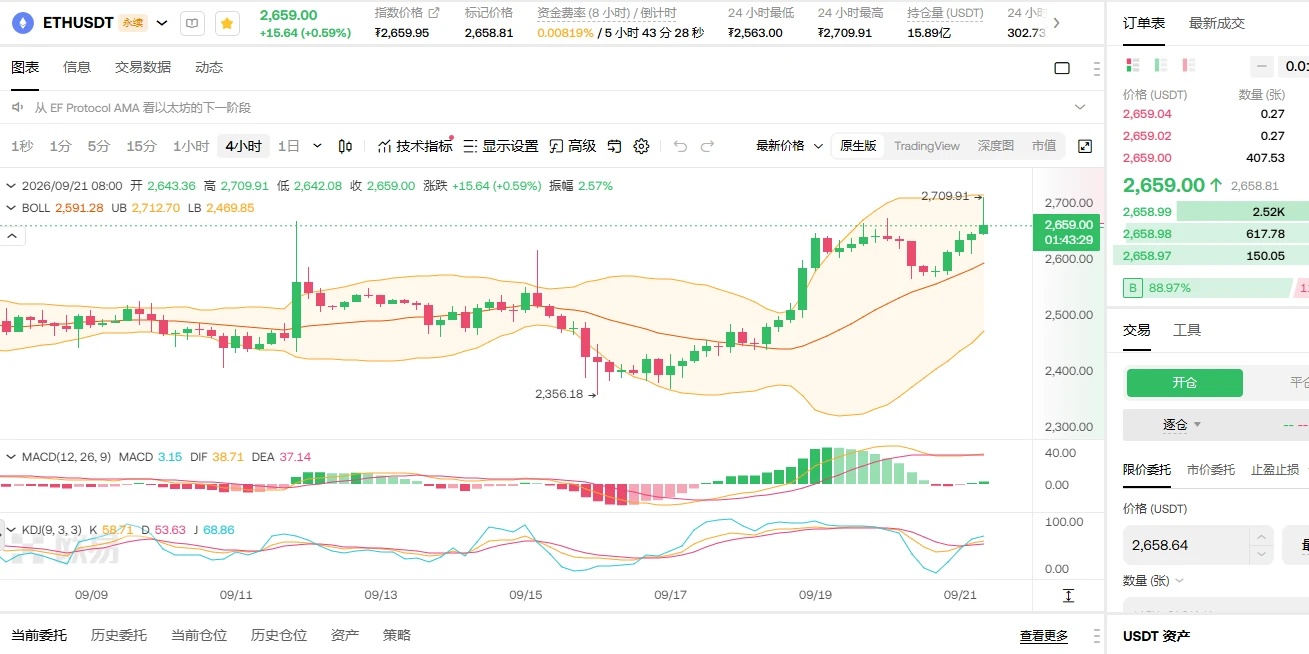Select the 4小时 timeframe

[x=243, y=146]
